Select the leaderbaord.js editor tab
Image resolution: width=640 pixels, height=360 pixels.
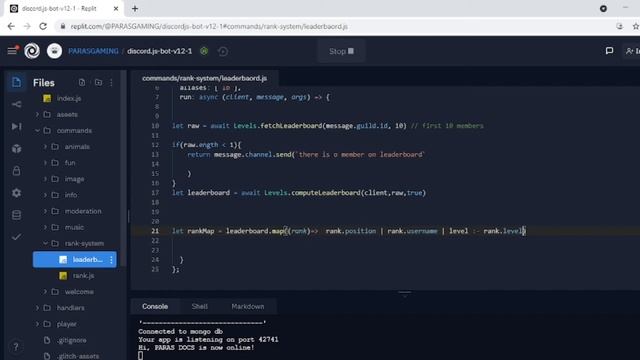click(x=204, y=78)
